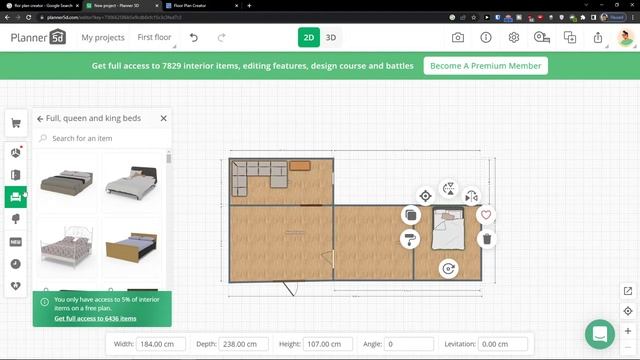
Task: Edit the Levitation field 0.00 cm
Action: click(502, 344)
